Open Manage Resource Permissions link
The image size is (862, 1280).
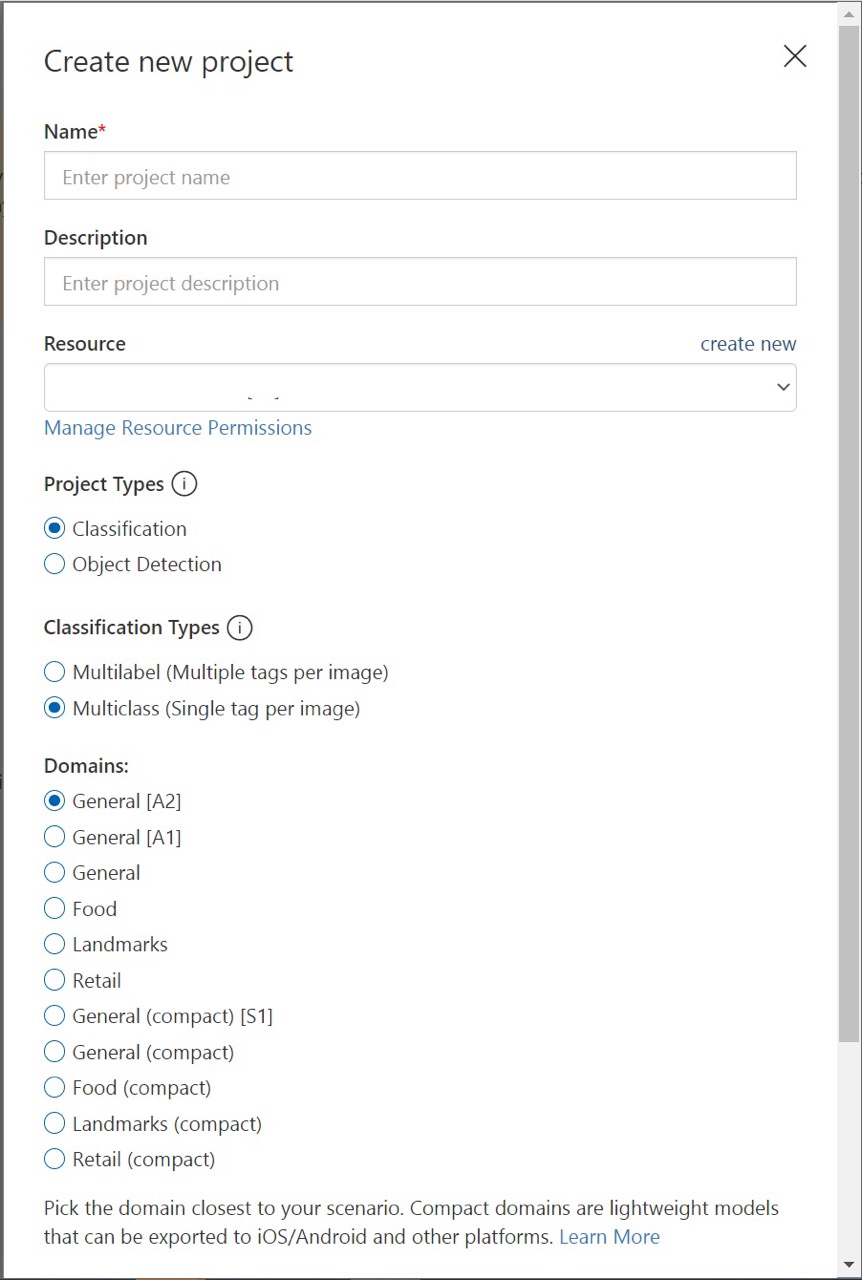coord(178,428)
